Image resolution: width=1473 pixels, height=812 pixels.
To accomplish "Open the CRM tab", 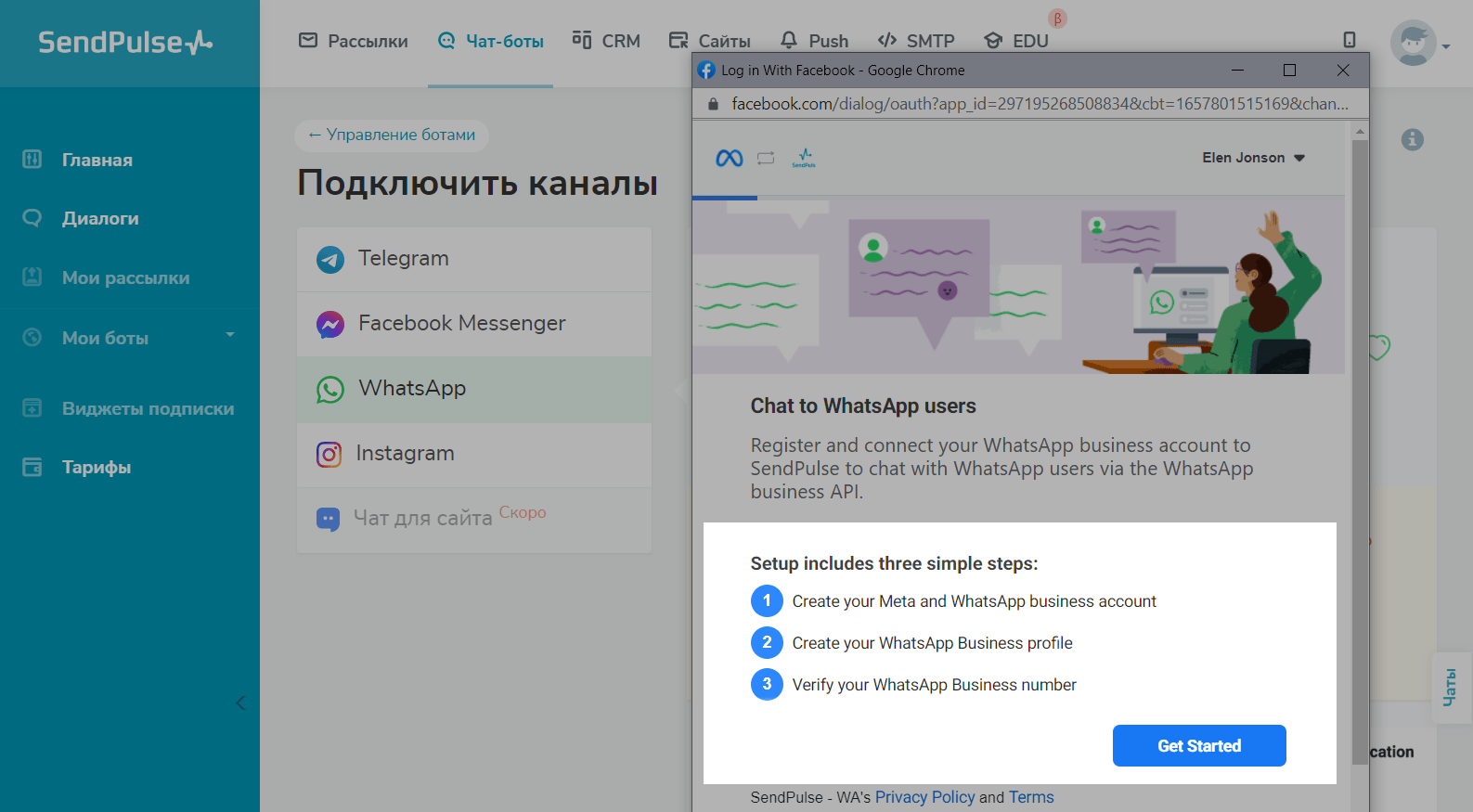I will pos(606,41).
